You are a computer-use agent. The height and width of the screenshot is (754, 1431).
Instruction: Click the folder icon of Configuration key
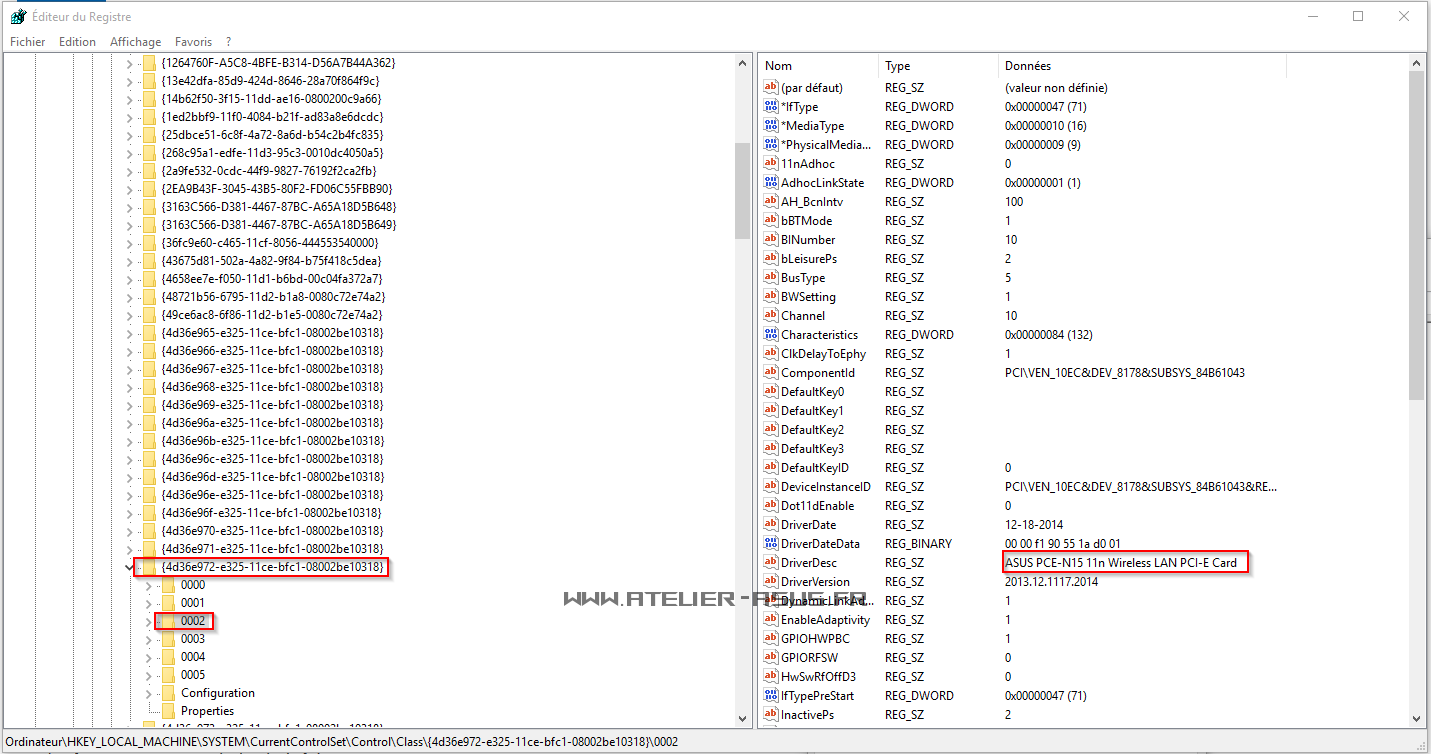coord(168,693)
